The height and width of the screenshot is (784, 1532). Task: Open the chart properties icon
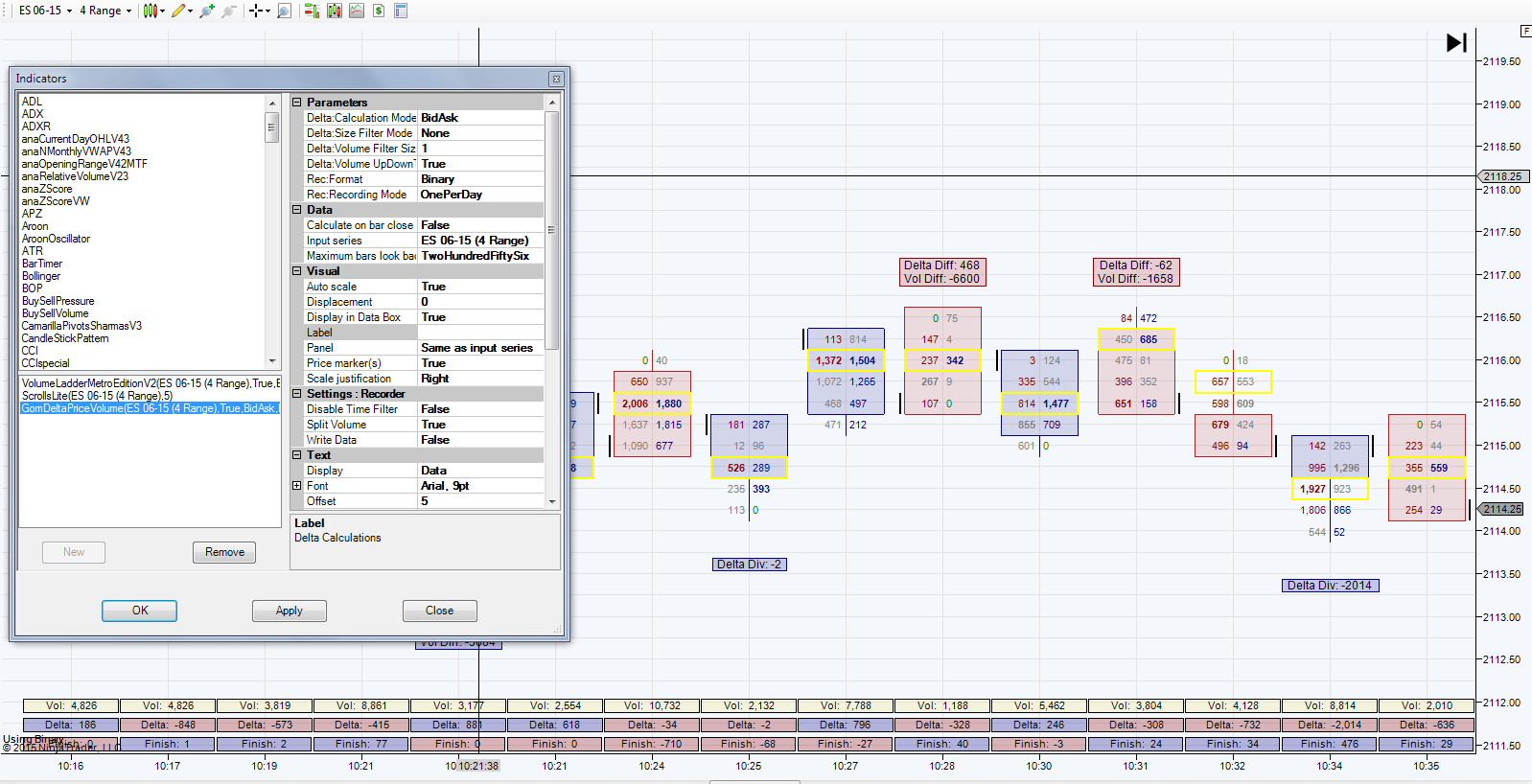click(x=401, y=11)
